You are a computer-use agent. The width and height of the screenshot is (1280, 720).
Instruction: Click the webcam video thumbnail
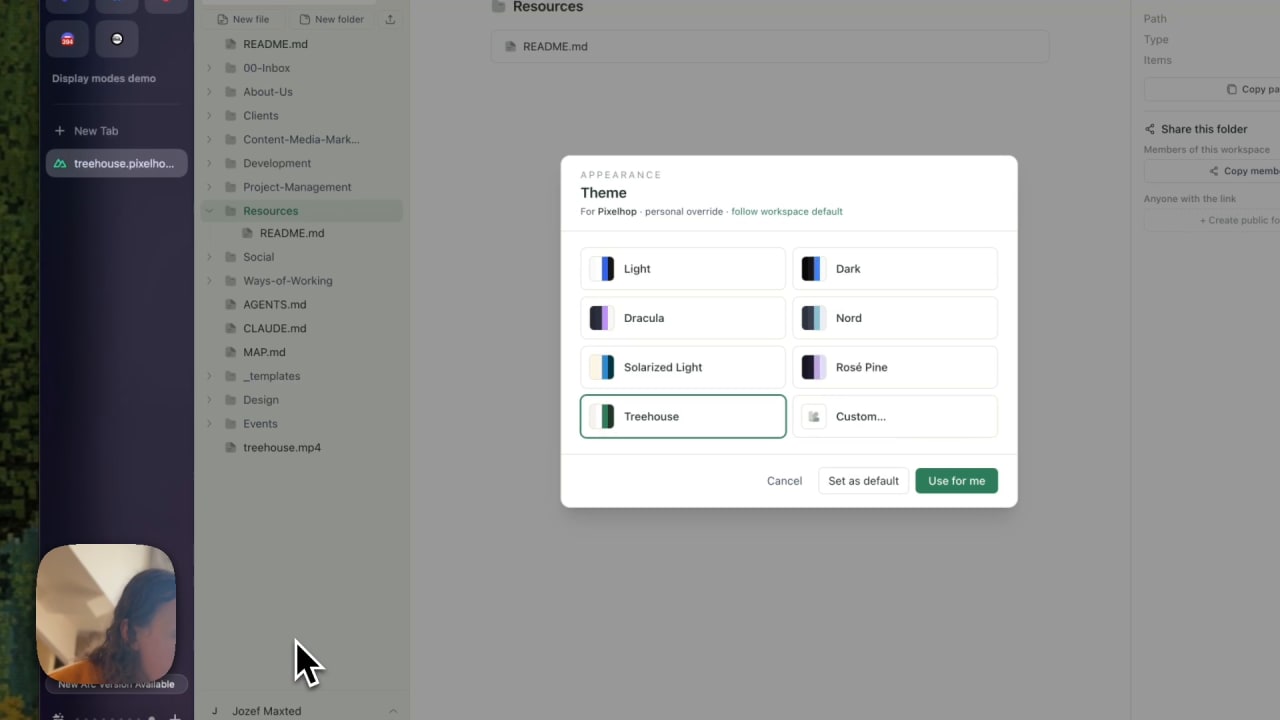coord(106,613)
